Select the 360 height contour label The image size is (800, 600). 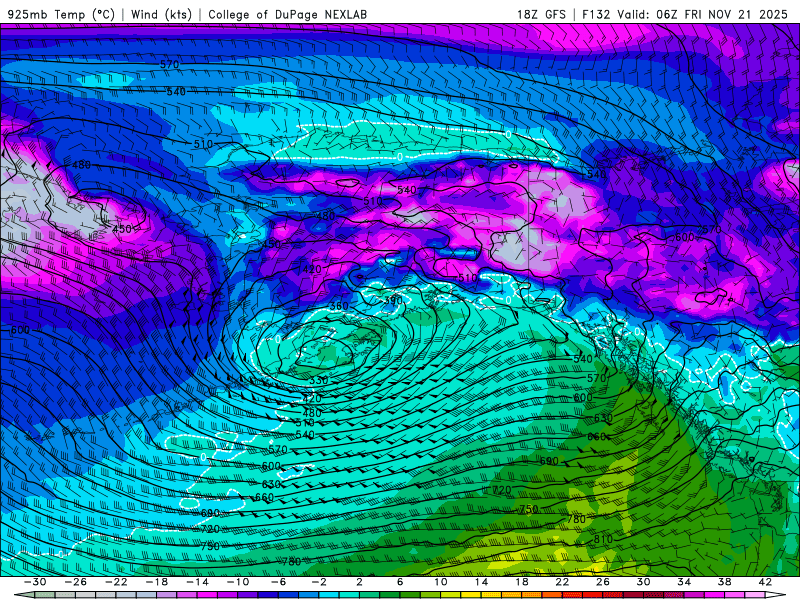pos(339,306)
